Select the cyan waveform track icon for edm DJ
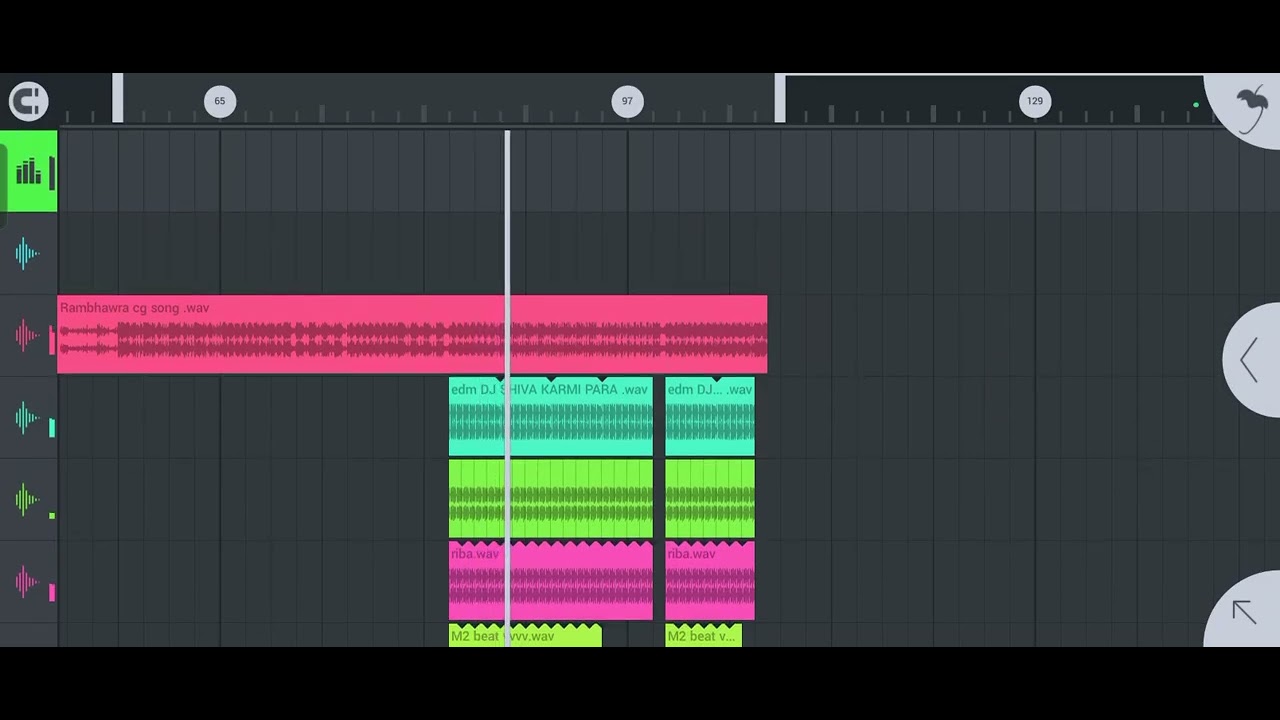 pyautogui.click(x=27, y=417)
